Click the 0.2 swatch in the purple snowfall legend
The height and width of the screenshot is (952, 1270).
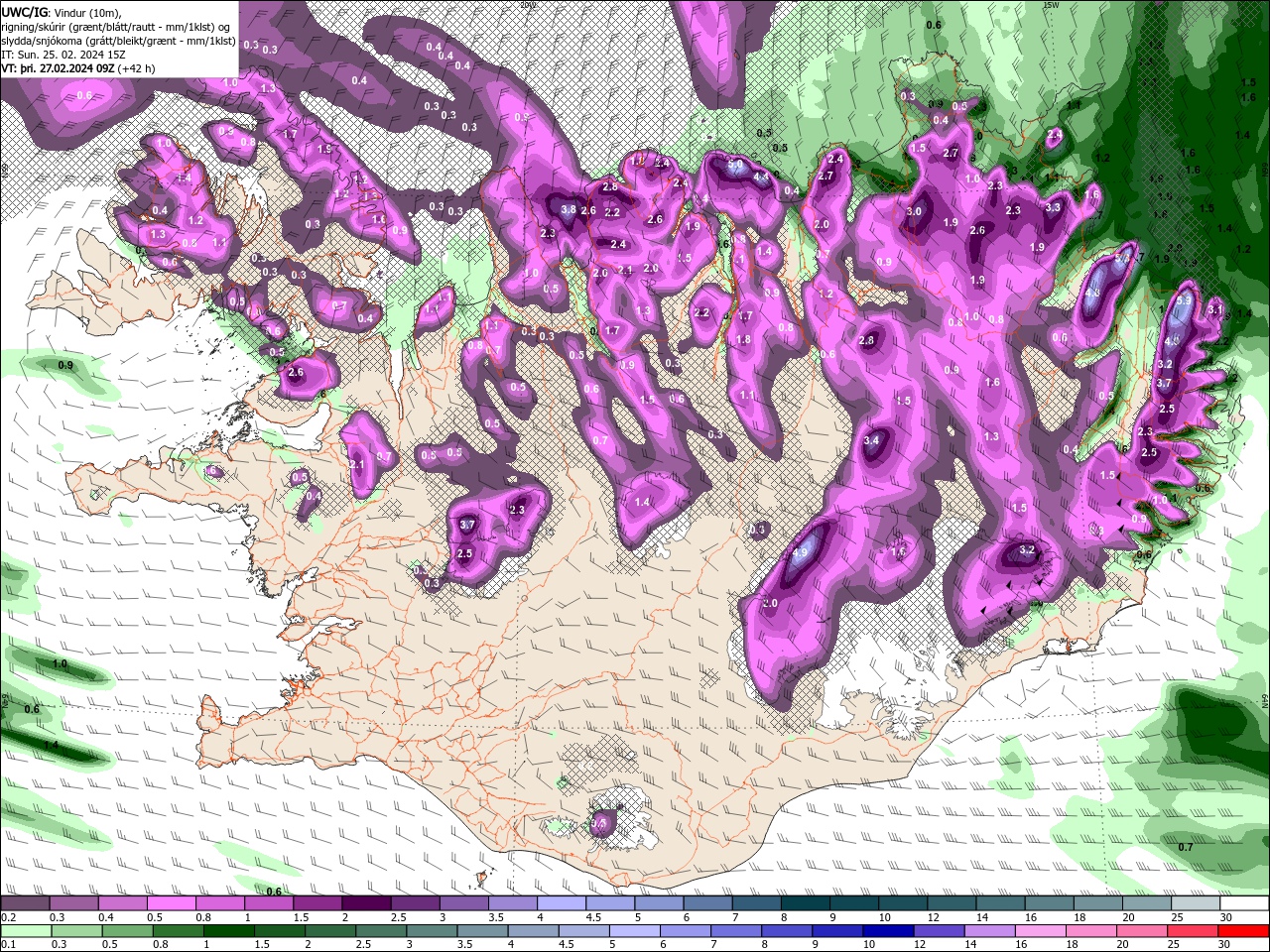[x=24, y=903]
